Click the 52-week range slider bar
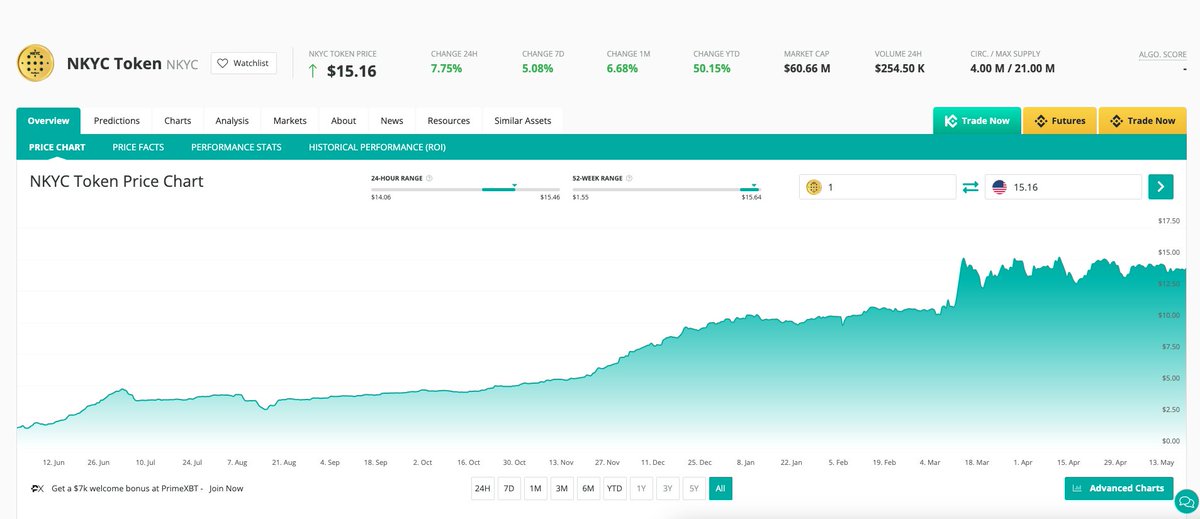The height and width of the screenshot is (519, 1200). point(666,189)
